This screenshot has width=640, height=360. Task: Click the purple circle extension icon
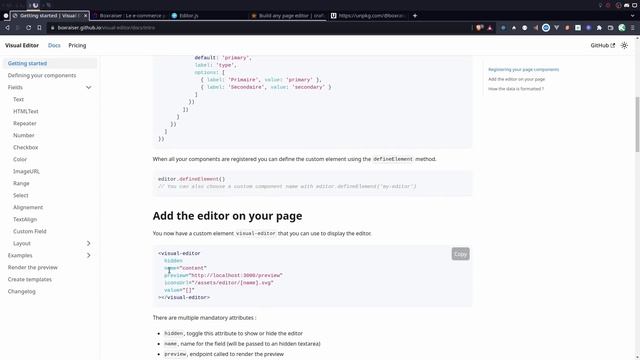[588, 28]
